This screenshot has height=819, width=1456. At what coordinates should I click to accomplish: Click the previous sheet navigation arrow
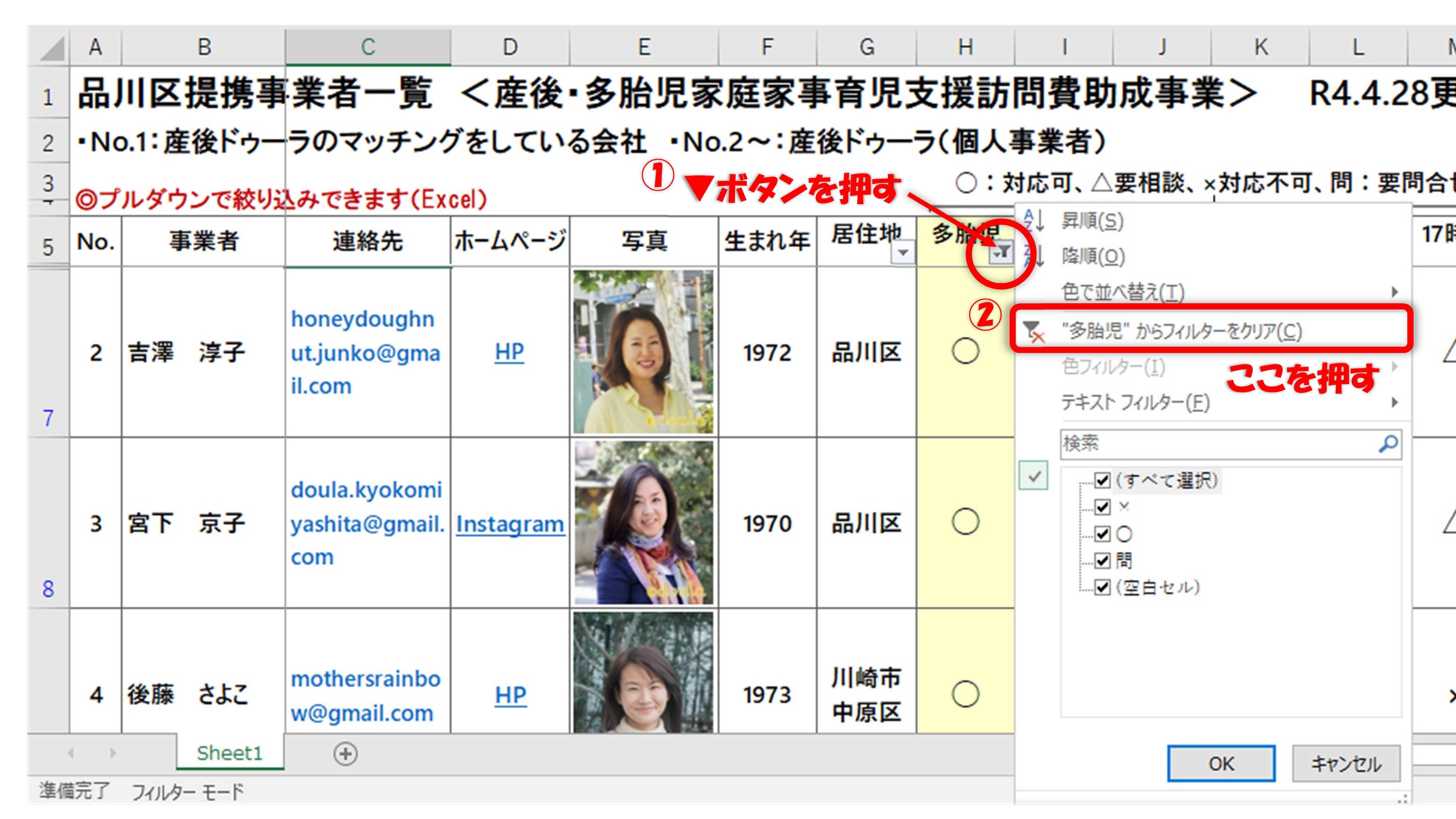(x=71, y=753)
